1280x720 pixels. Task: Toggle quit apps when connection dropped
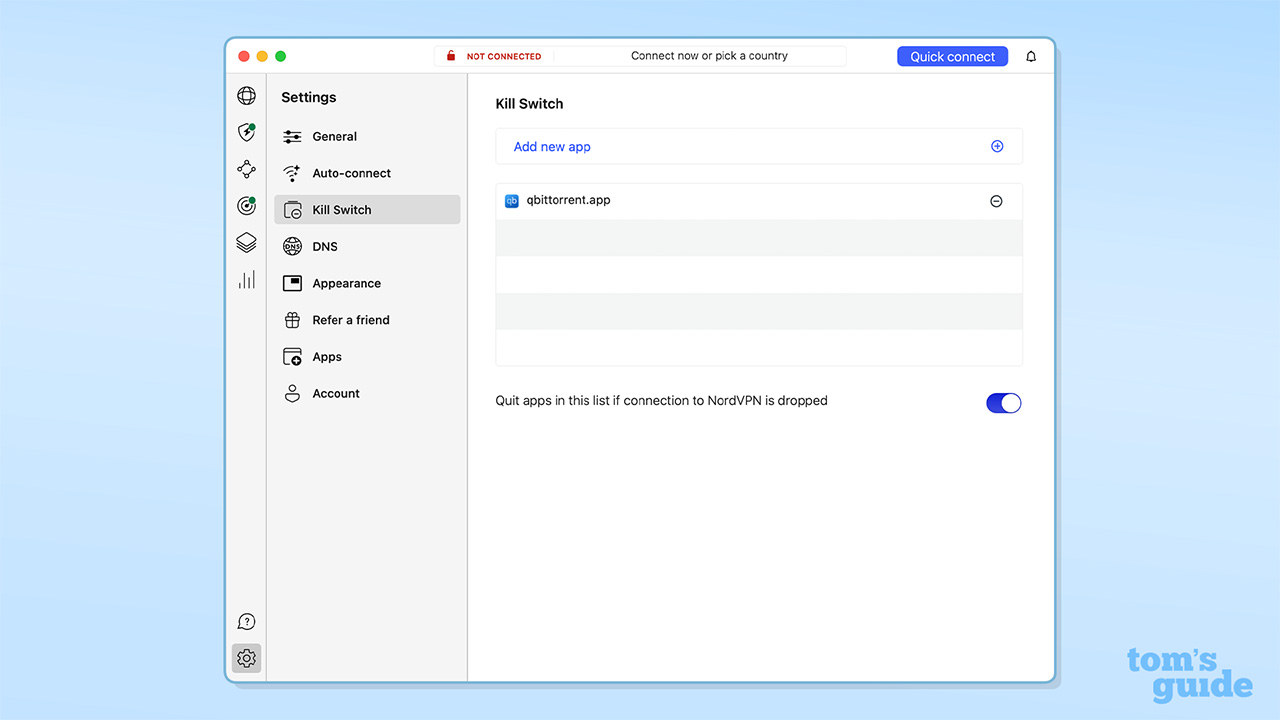click(x=1004, y=403)
